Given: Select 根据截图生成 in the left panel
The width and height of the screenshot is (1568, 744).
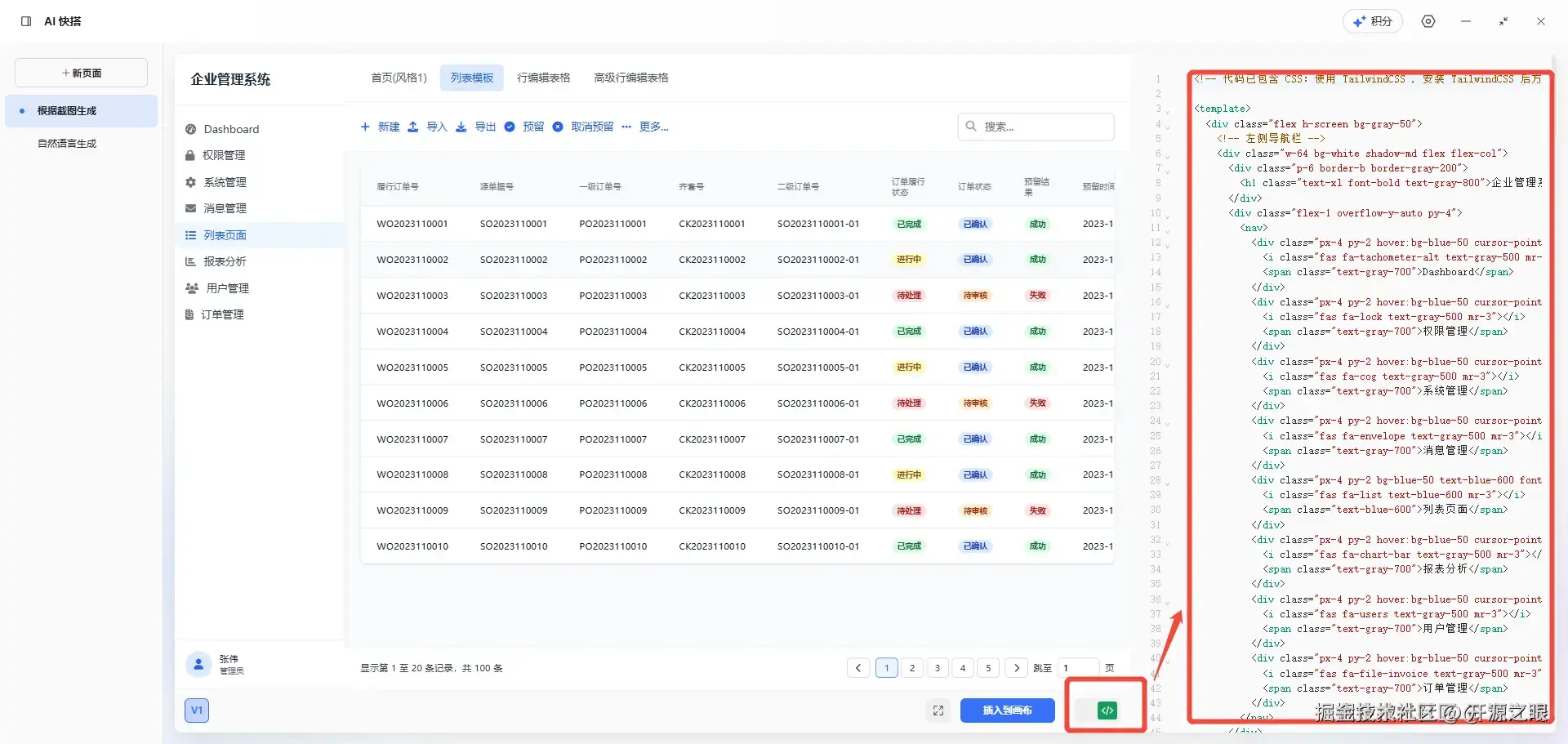Looking at the screenshot, I should [x=82, y=111].
